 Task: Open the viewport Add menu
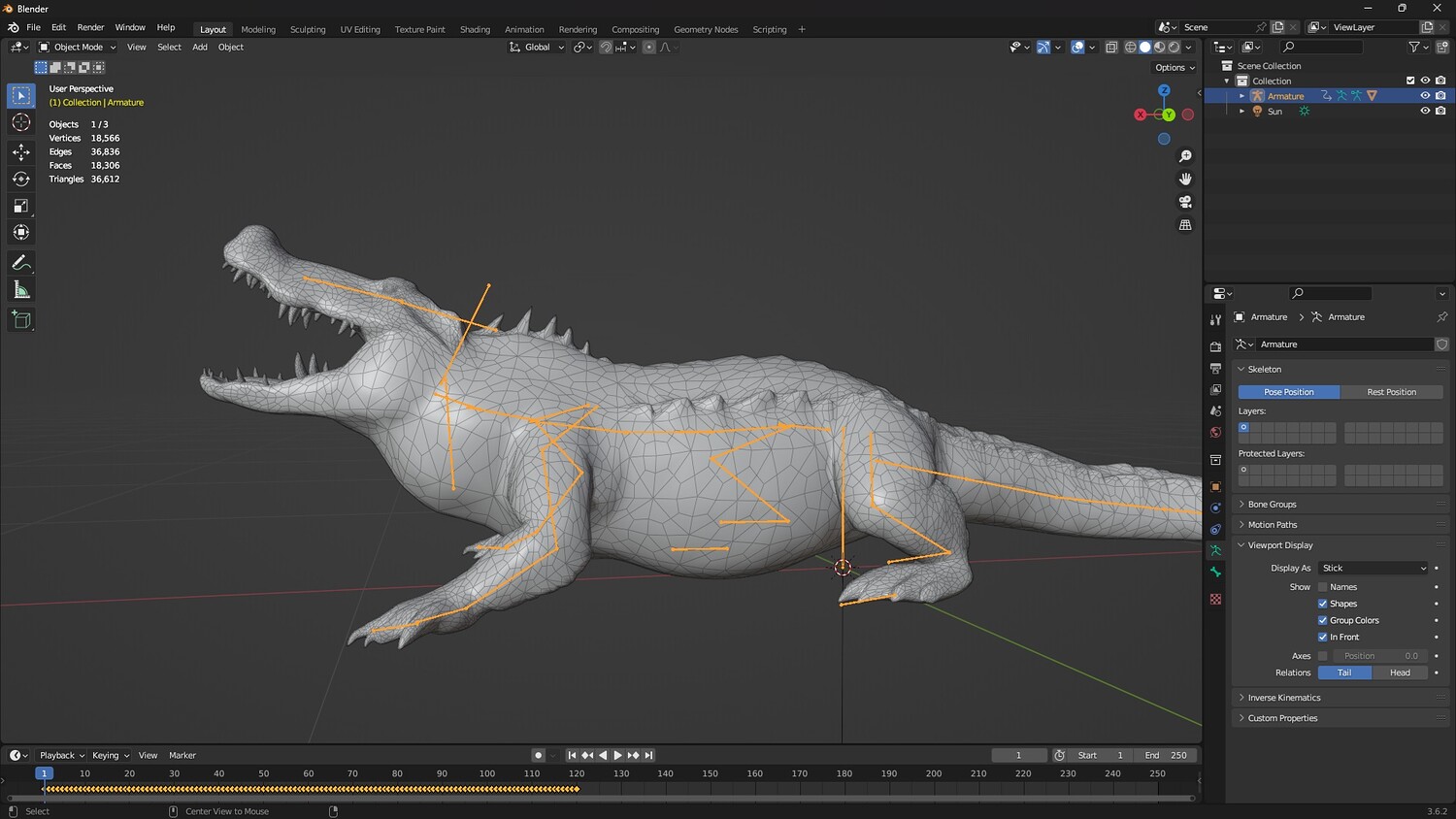tap(200, 47)
